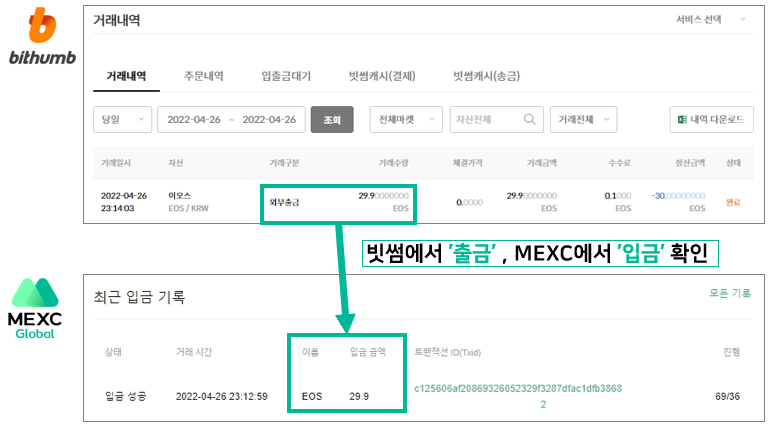The height and width of the screenshot is (427, 768).
Task: Click the 69/36 progress value
Action: tap(727, 396)
